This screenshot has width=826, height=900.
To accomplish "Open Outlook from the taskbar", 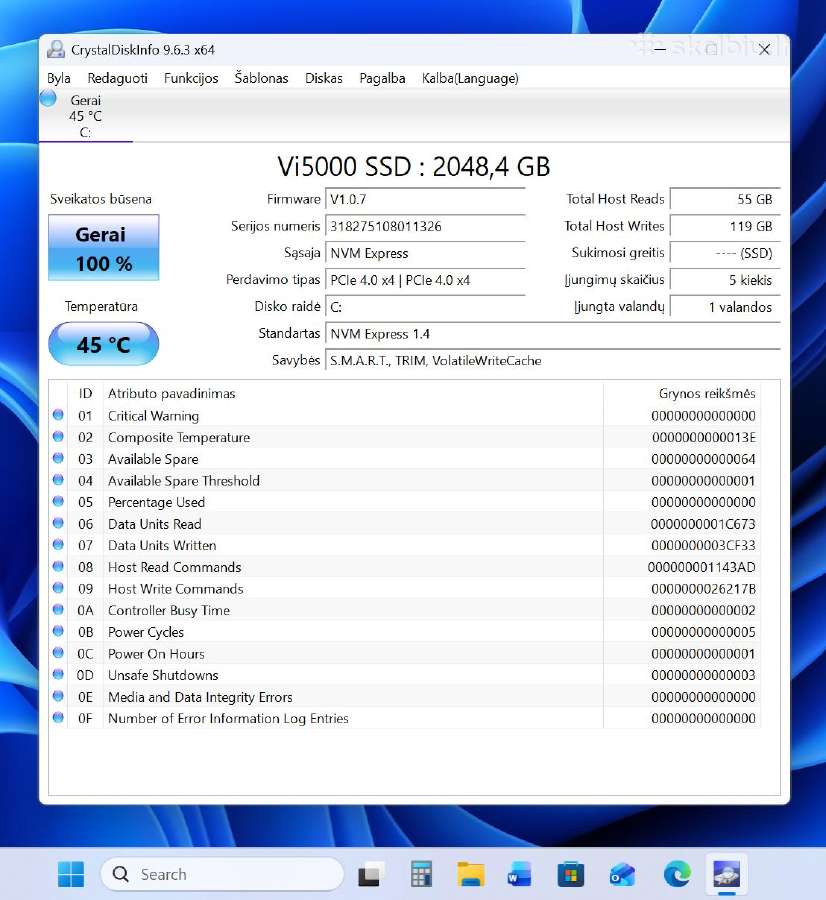I will click(x=622, y=875).
